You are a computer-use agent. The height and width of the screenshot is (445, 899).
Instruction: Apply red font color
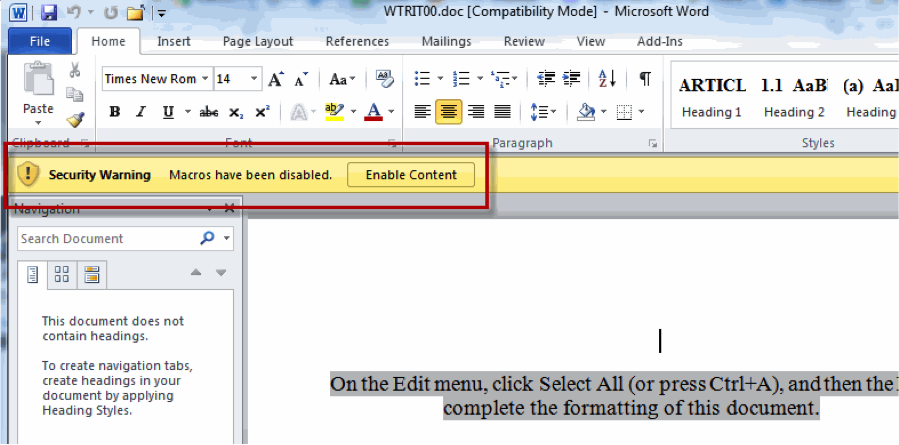click(x=373, y=112)
